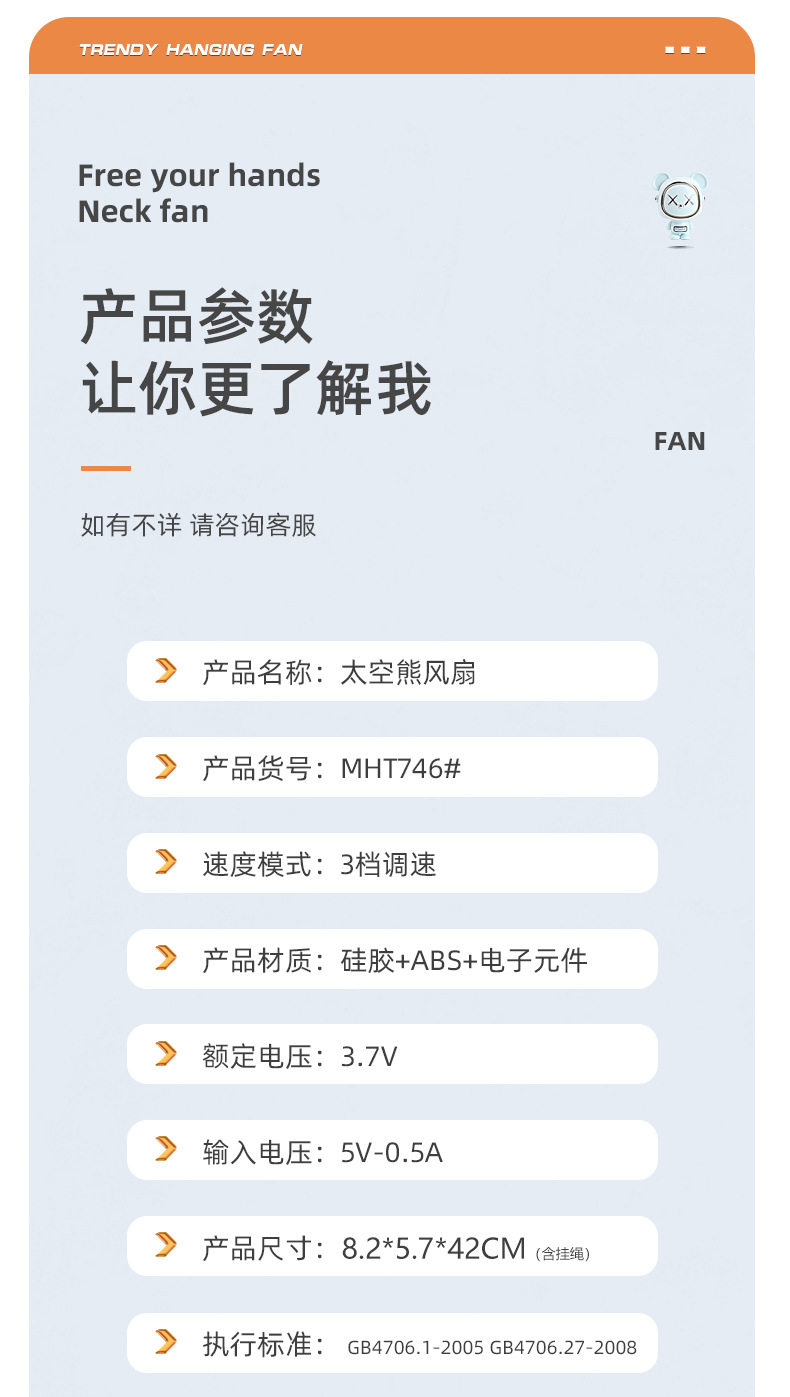Click the orange arrow beside 产品货号

166,767
